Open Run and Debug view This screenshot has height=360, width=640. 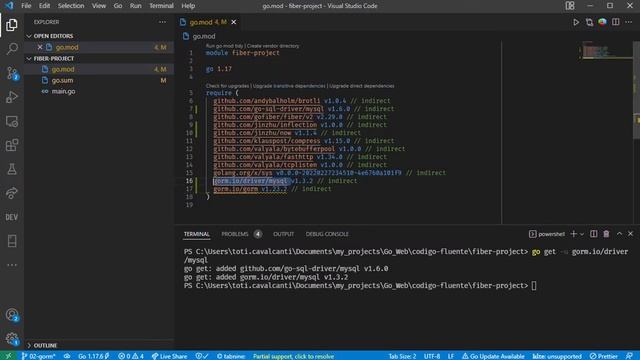(x=12, y=97)
